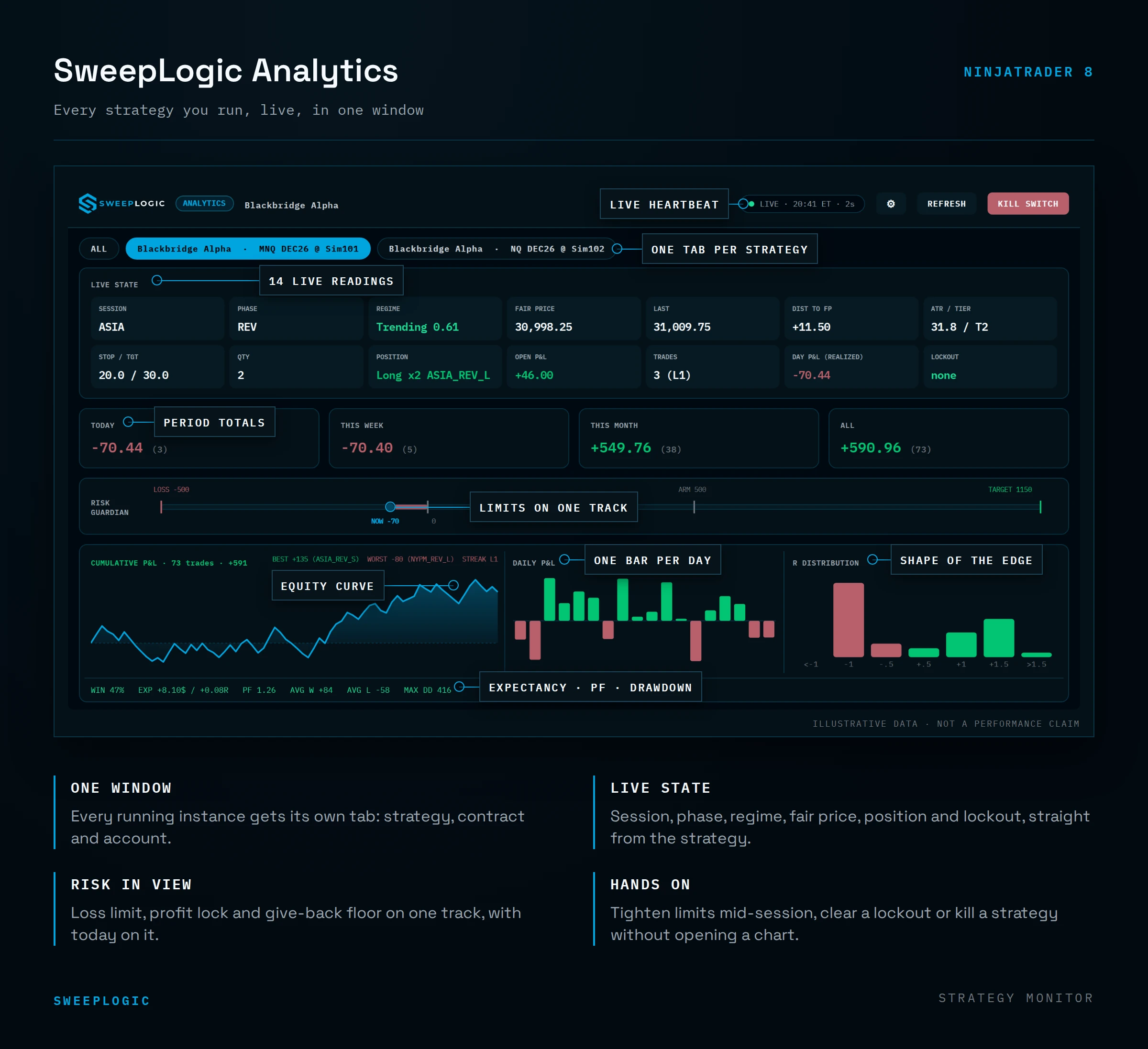This screenshot has height=1049, width=1148.
Task: Click the EXP +8.10$ / +0.08R statistic
Action: [x=183, y=690]
